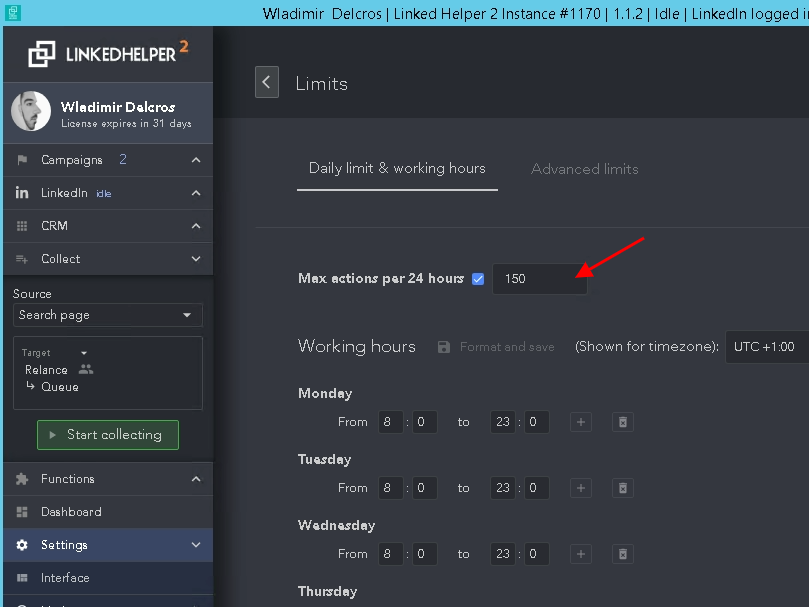Screen dimensions: 809x607
Task: Add a Monday time interval with plus
Action: [x=580, y=422]
